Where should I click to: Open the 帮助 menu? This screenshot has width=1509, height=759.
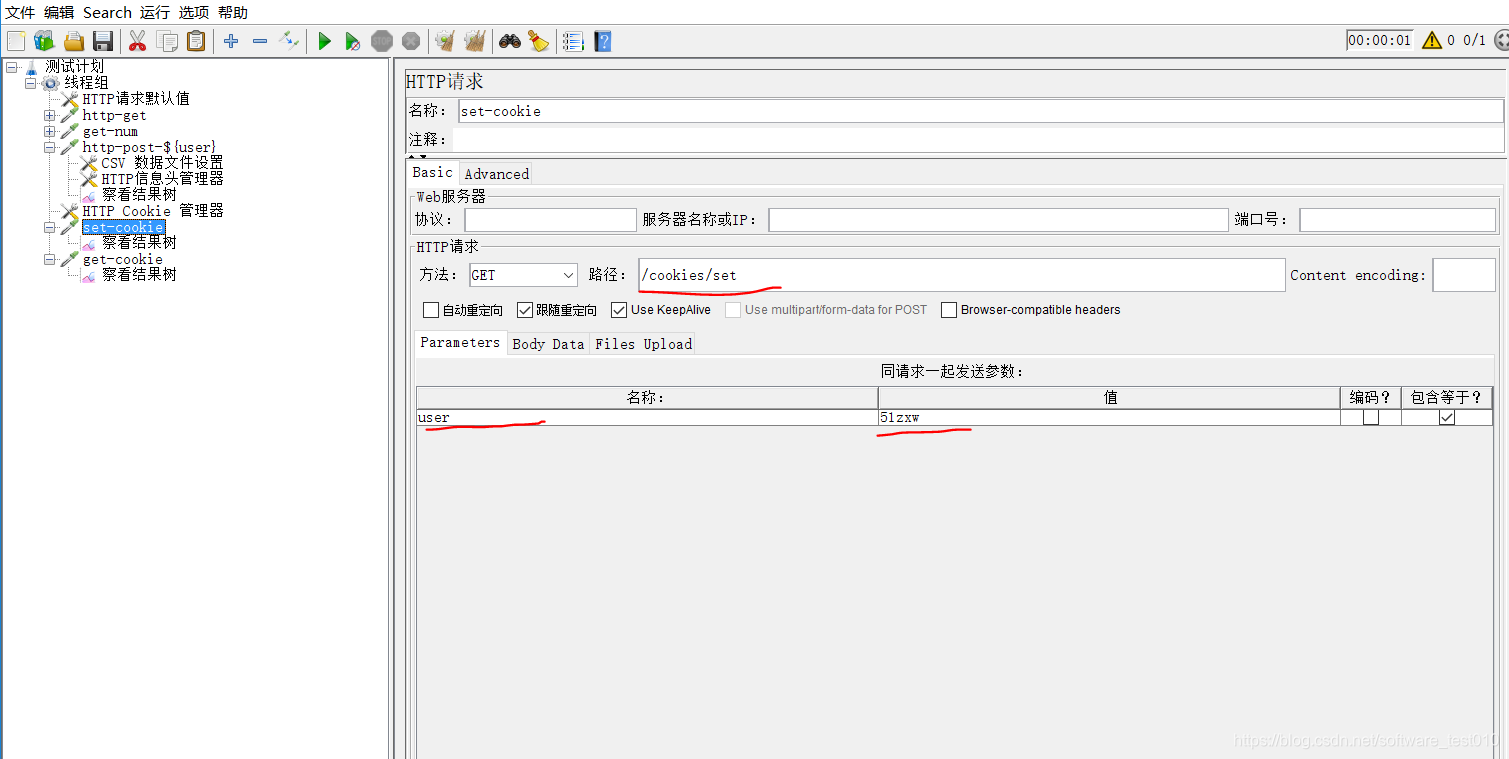coord(233,12)
